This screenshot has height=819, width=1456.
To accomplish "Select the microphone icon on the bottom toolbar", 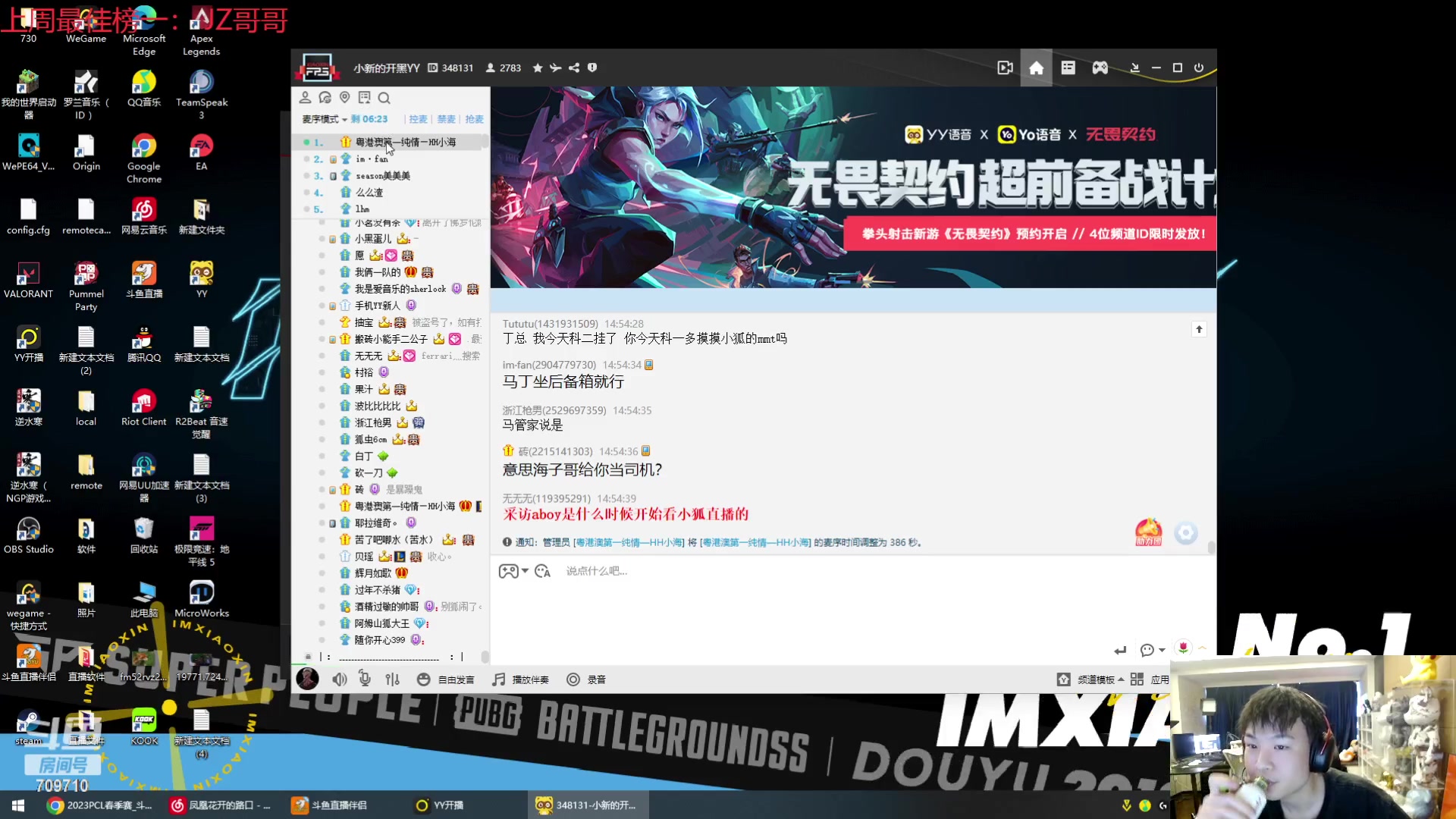I will (365, 679).
